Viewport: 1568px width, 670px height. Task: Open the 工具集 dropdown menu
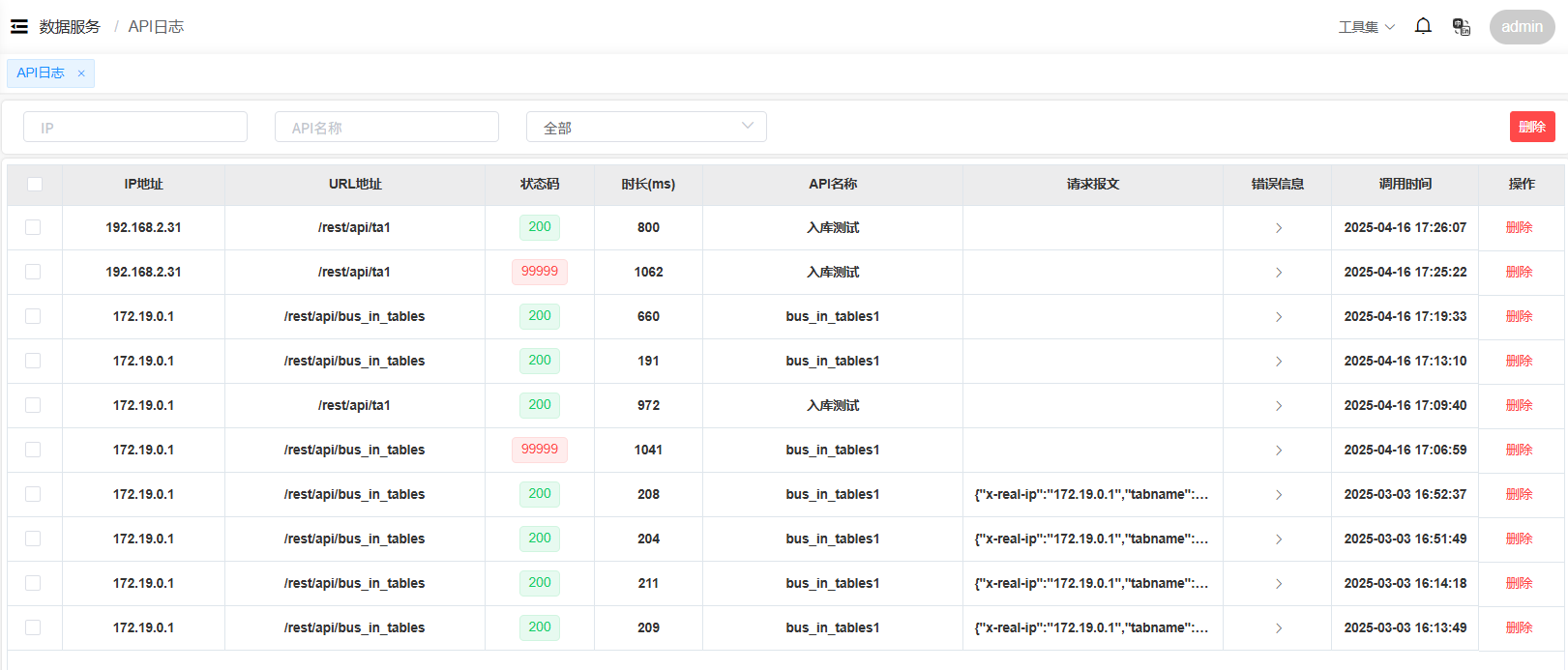(1366, 27)
